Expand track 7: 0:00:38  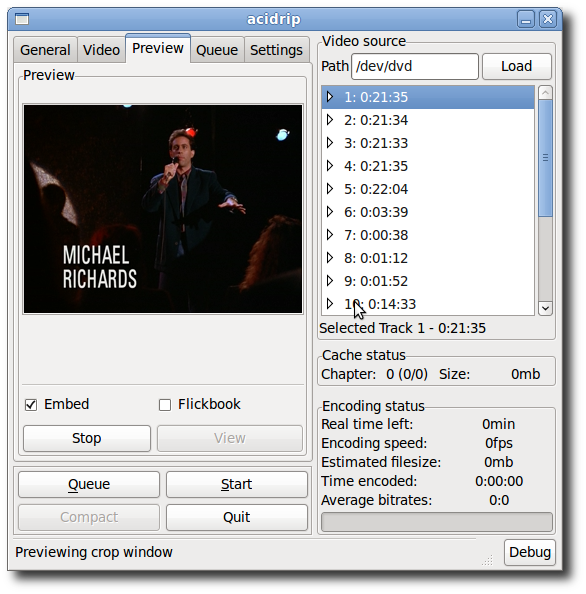coord(330,235)
